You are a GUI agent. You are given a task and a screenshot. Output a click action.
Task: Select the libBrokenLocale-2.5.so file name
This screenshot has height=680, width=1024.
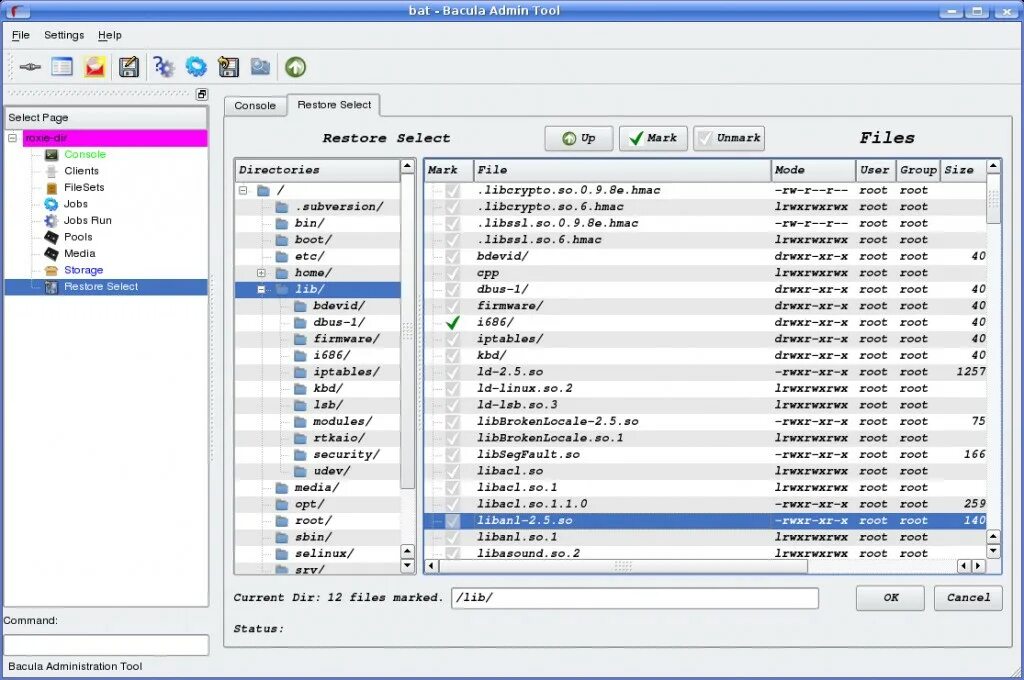557,422
